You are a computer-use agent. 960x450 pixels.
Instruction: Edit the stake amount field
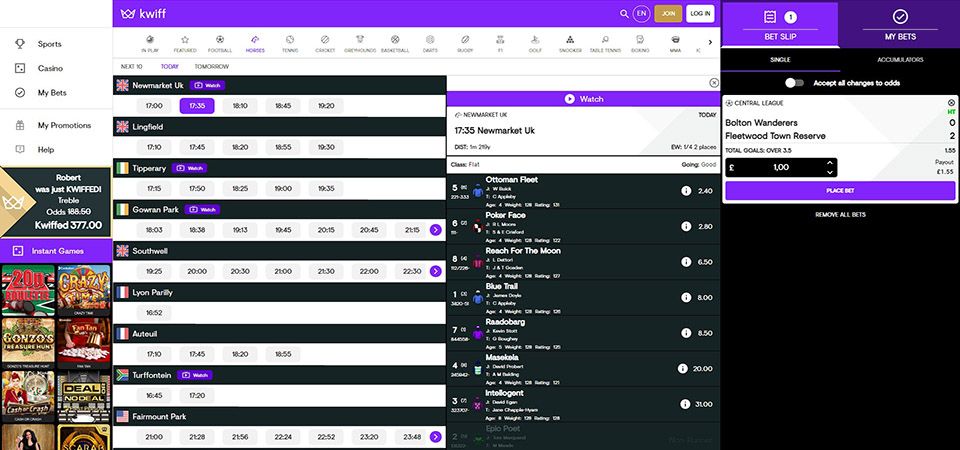pos(781,167)
